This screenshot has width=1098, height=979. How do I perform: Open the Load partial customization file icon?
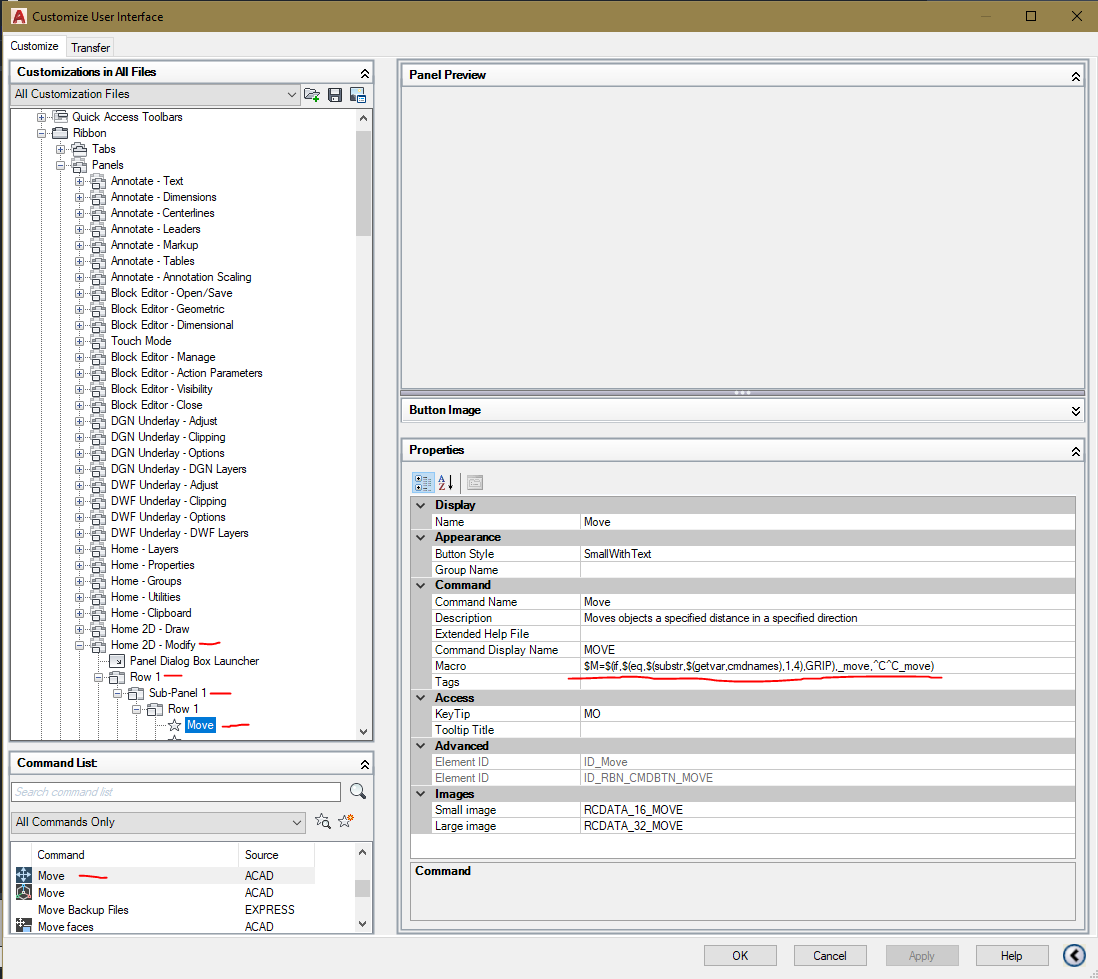point(311,95)
